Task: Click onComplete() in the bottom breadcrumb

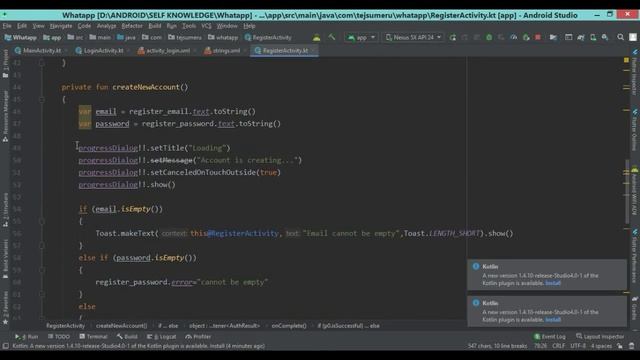Action: point(289,326)
